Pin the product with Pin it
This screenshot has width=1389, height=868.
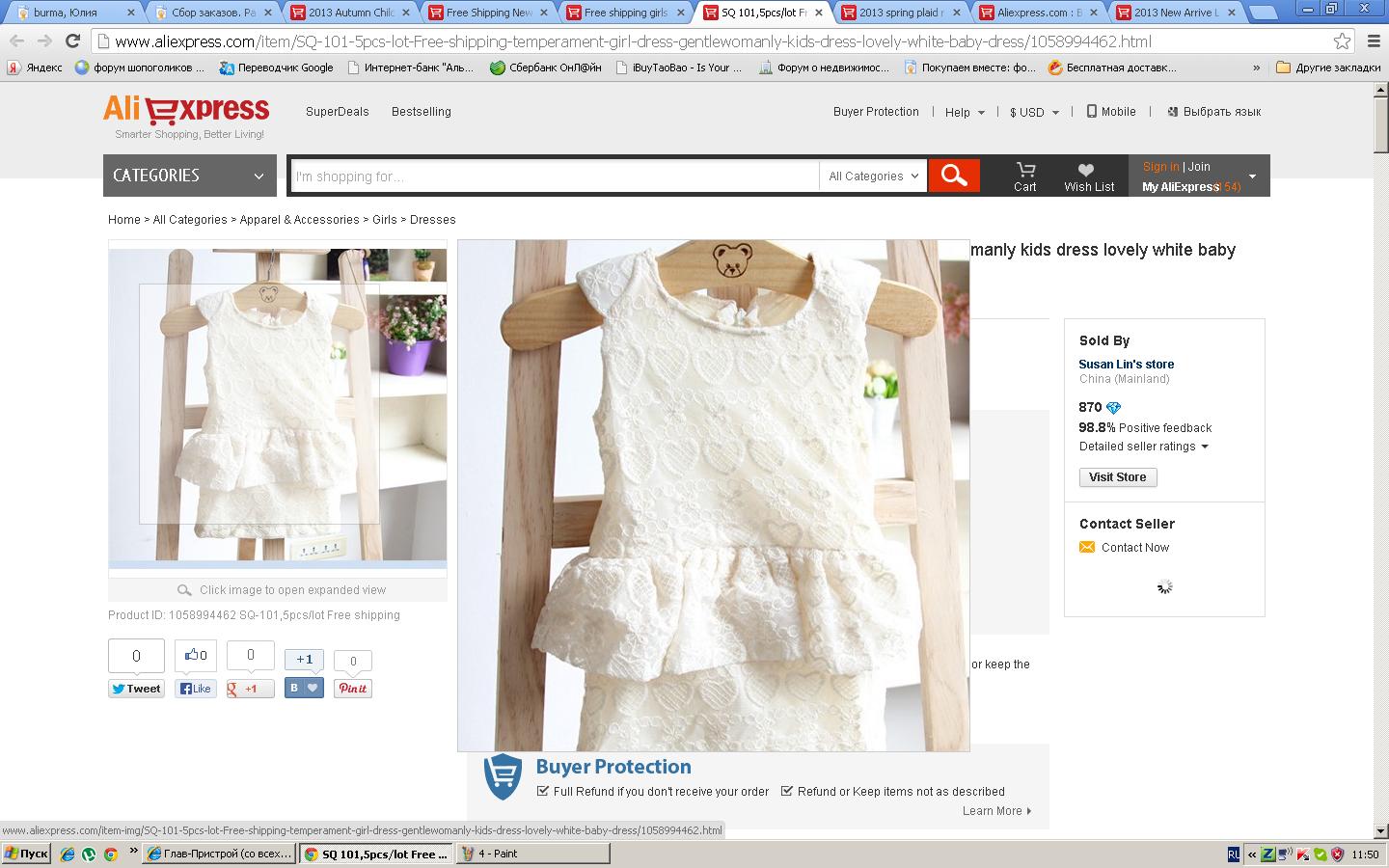[x=352, y=689]
